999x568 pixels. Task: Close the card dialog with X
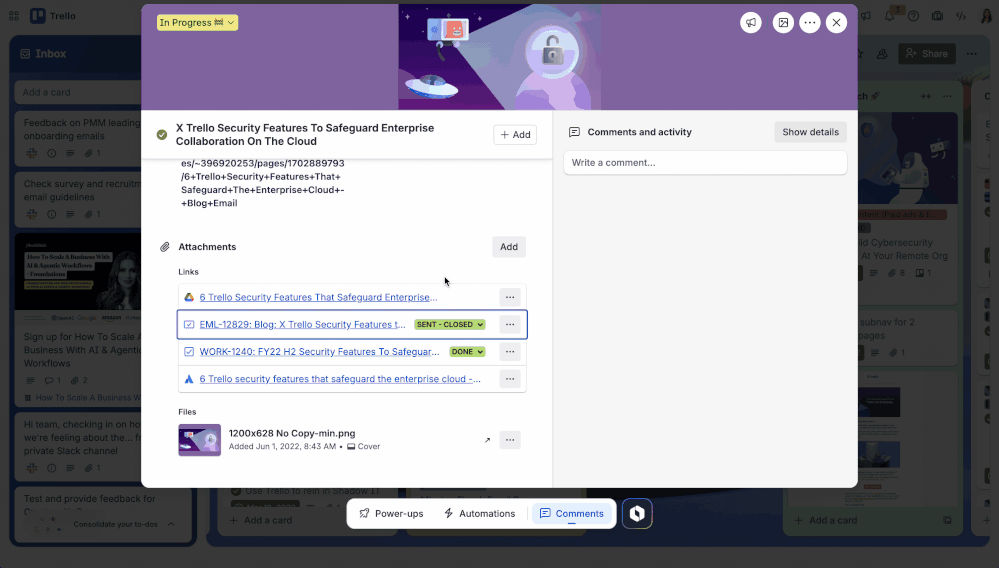click(837, 22)
